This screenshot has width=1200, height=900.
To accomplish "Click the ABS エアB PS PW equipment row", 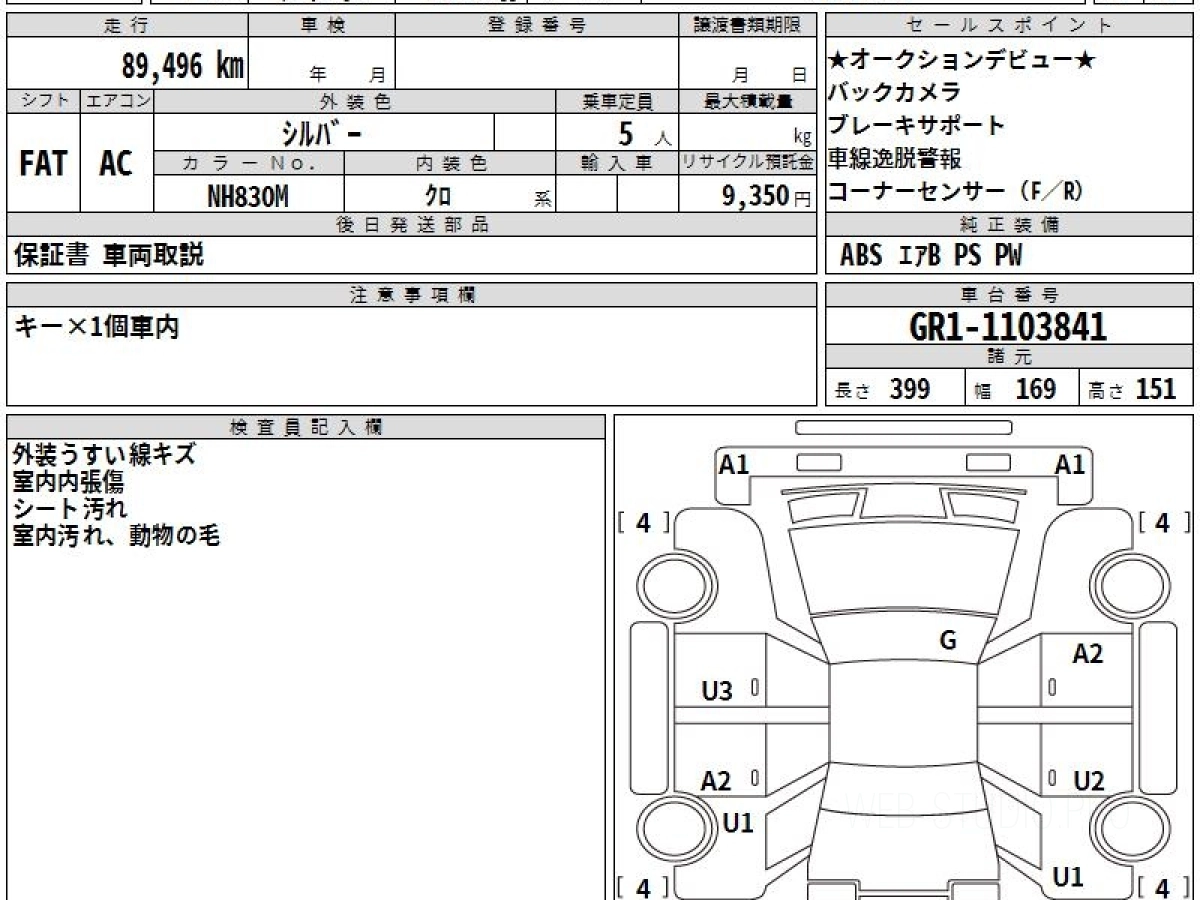I will (x=931, y=256).
